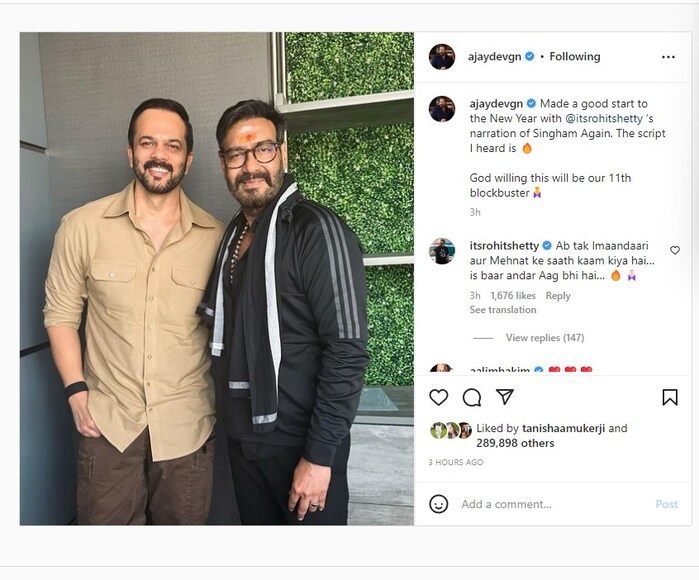Image resolution: width=699 pixels, height=580 pixels.
Task: Expand View replies (147)
Action: click(x=545, y=338)
